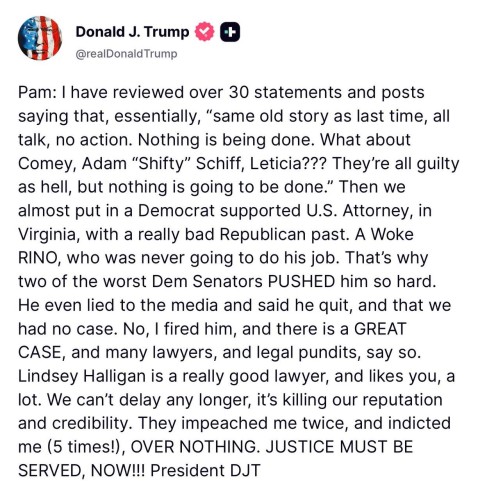Click the word "RINO," in the post
Viewport: 478px width, 500px height.
tap(40, 258)
